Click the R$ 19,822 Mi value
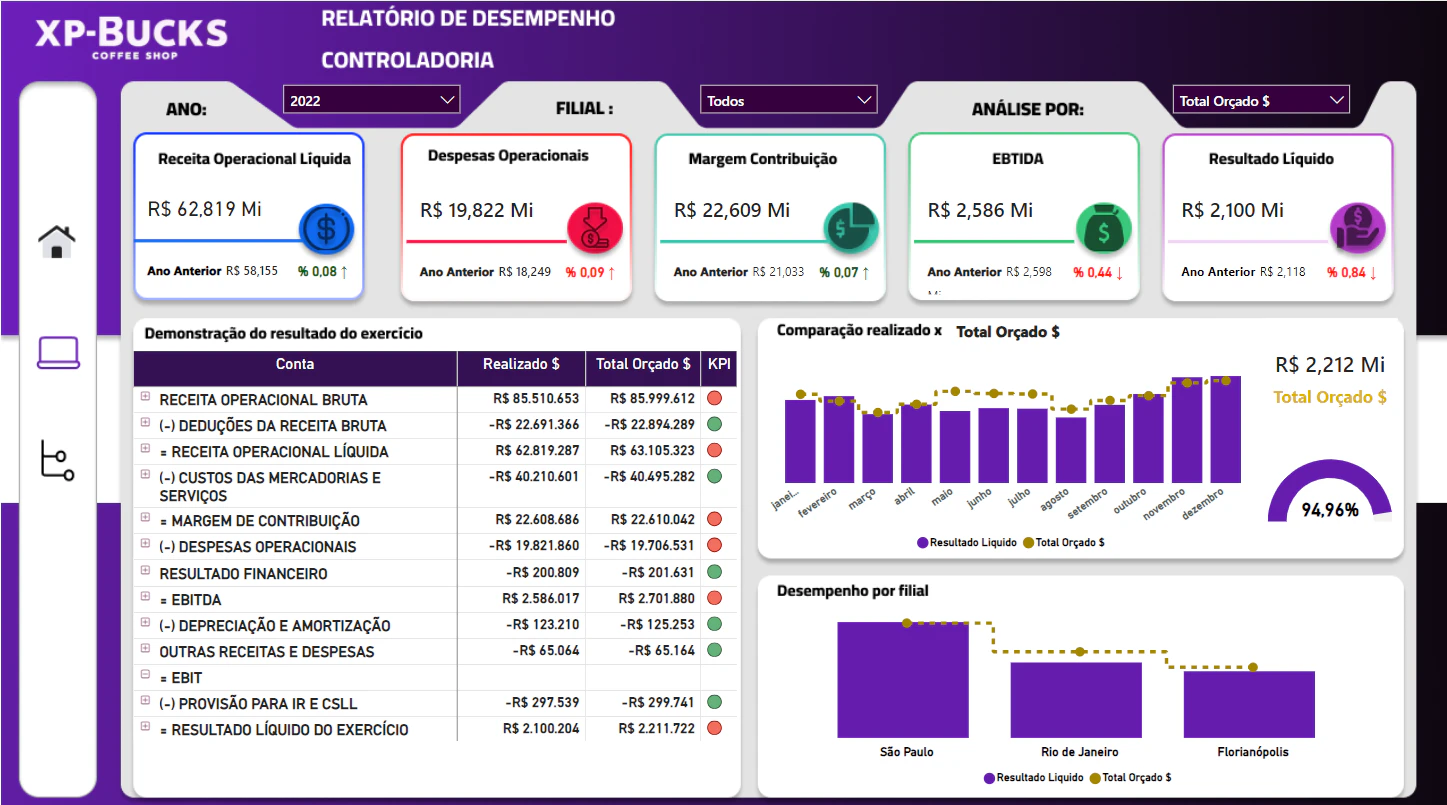 (476, 210)
